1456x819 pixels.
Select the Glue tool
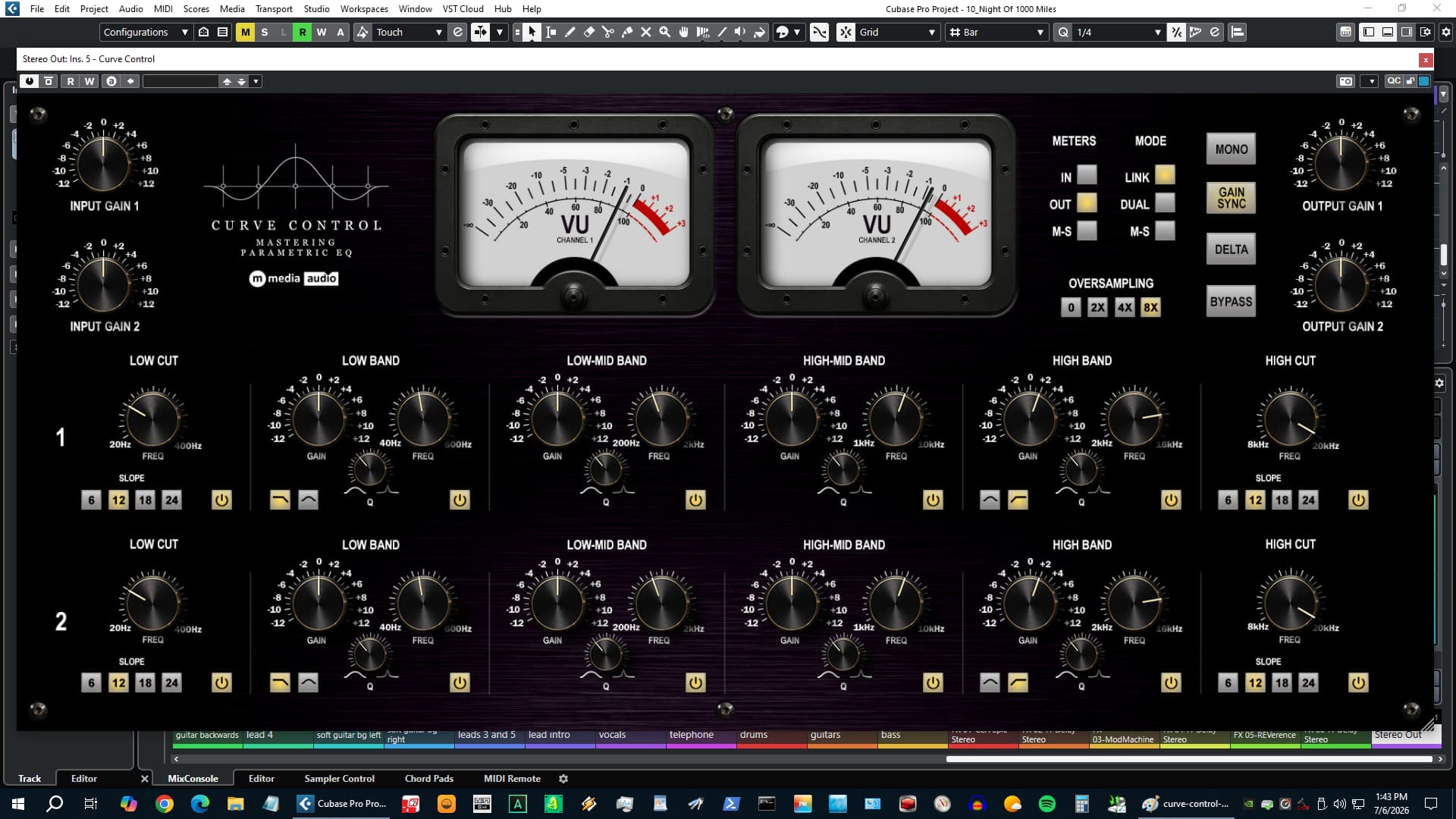[627, 32]
